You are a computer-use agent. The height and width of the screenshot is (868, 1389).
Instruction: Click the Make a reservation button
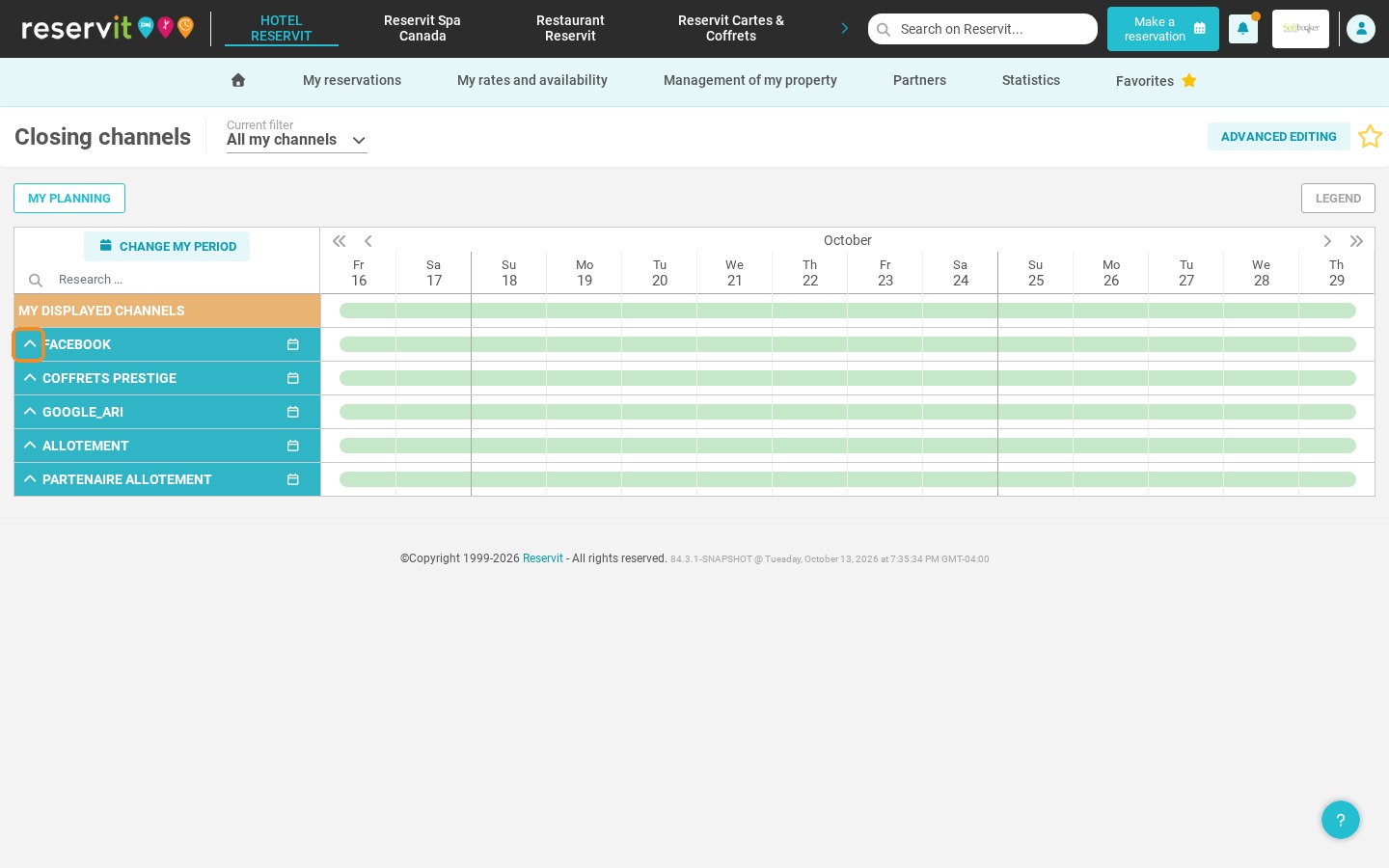(x=1163, y=29)
